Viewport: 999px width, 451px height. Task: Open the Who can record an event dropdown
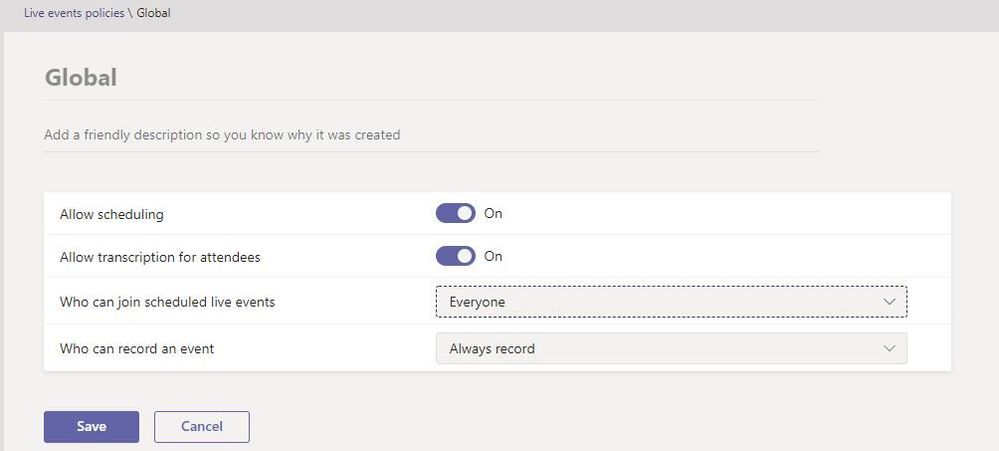670,348
